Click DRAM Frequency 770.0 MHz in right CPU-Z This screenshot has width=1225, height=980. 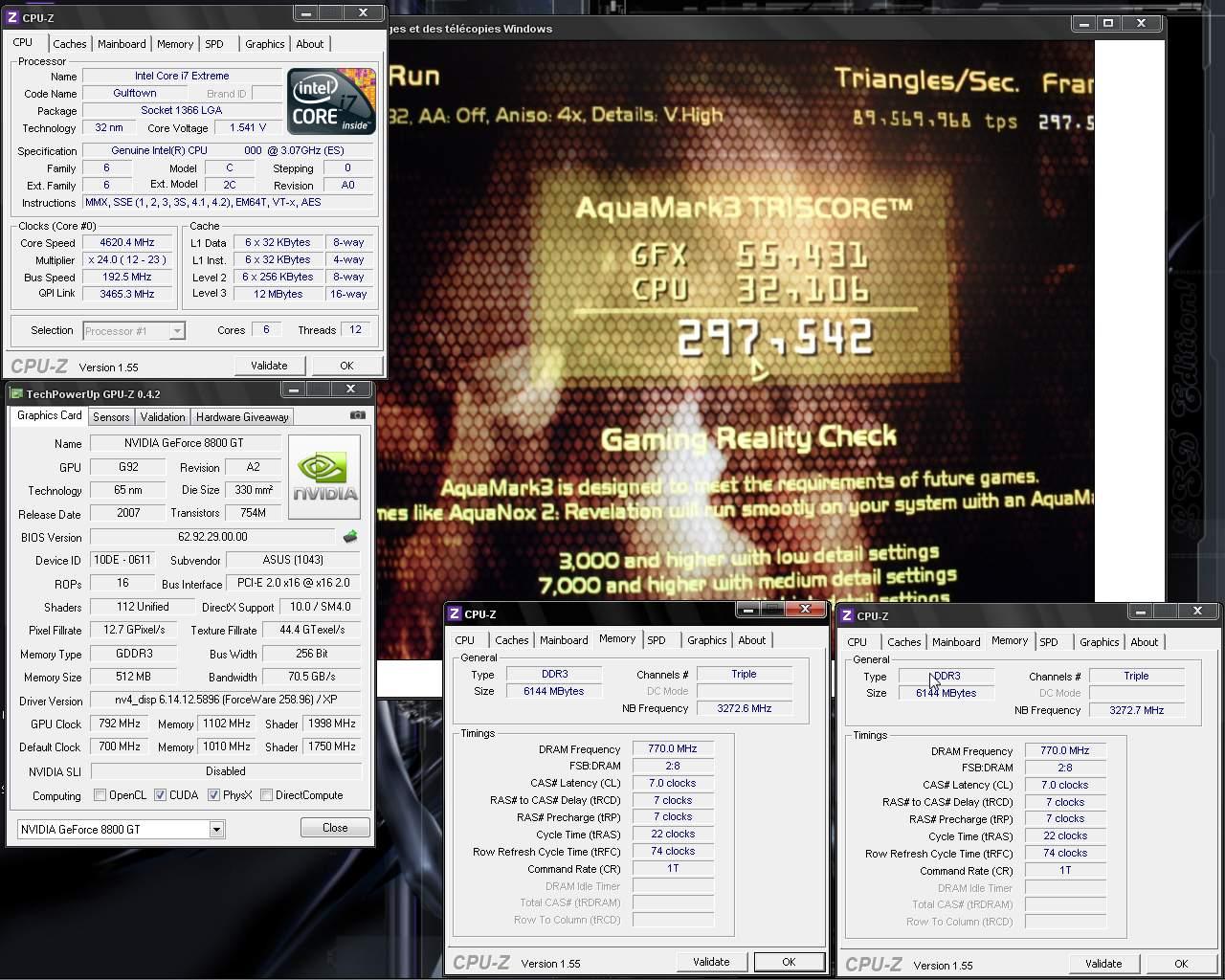[1065, 751]
